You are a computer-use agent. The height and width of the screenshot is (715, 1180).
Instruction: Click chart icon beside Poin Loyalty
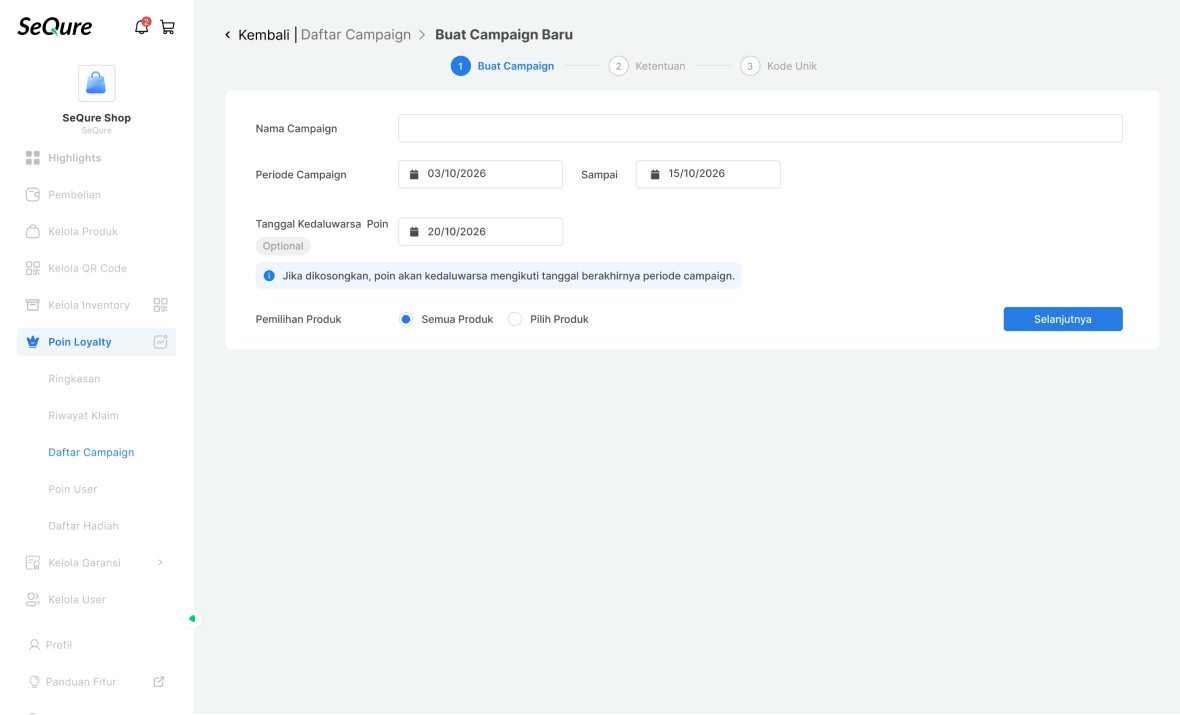[160, 342]
